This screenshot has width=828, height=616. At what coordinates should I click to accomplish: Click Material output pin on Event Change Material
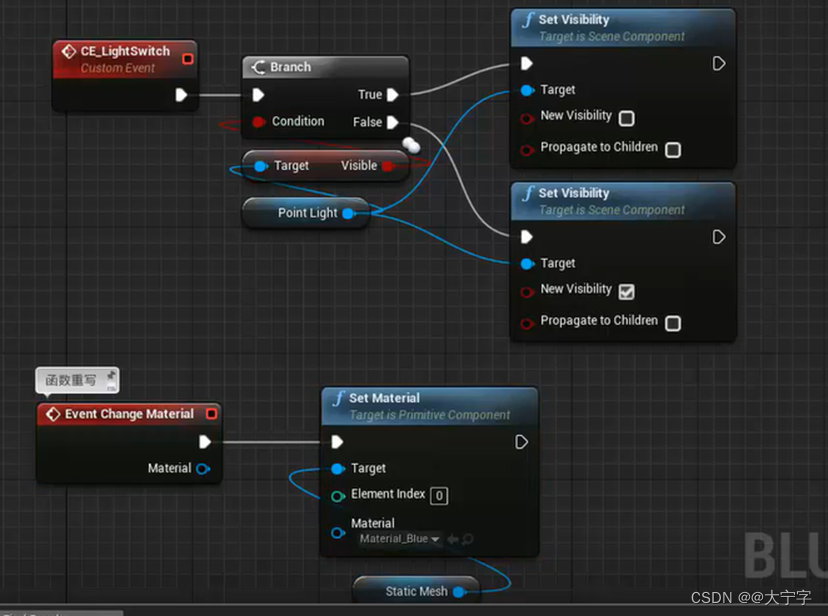pyautogui.click(x=203, y=468)
